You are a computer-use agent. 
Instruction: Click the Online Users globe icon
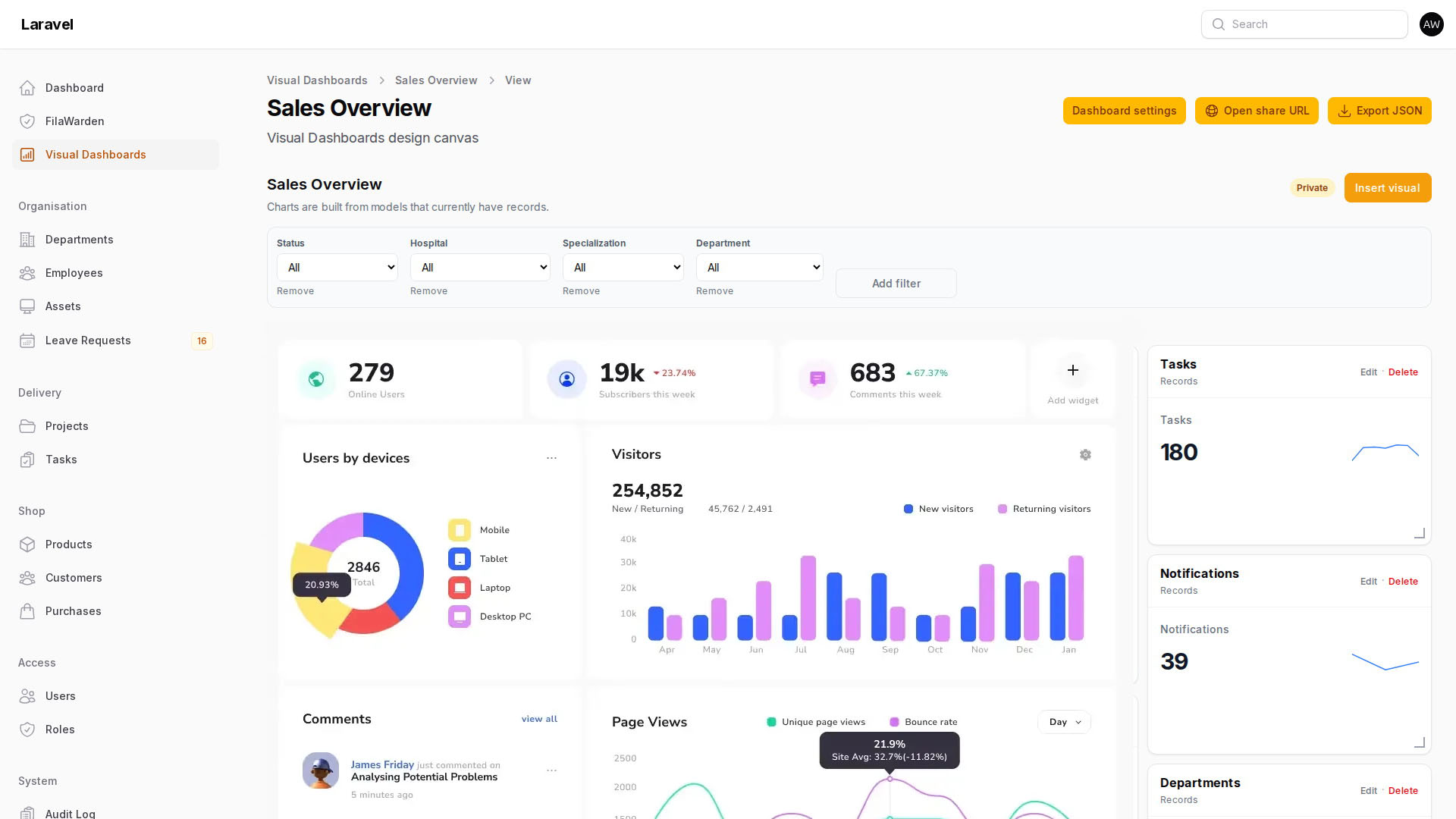click(x=316, y=379)
